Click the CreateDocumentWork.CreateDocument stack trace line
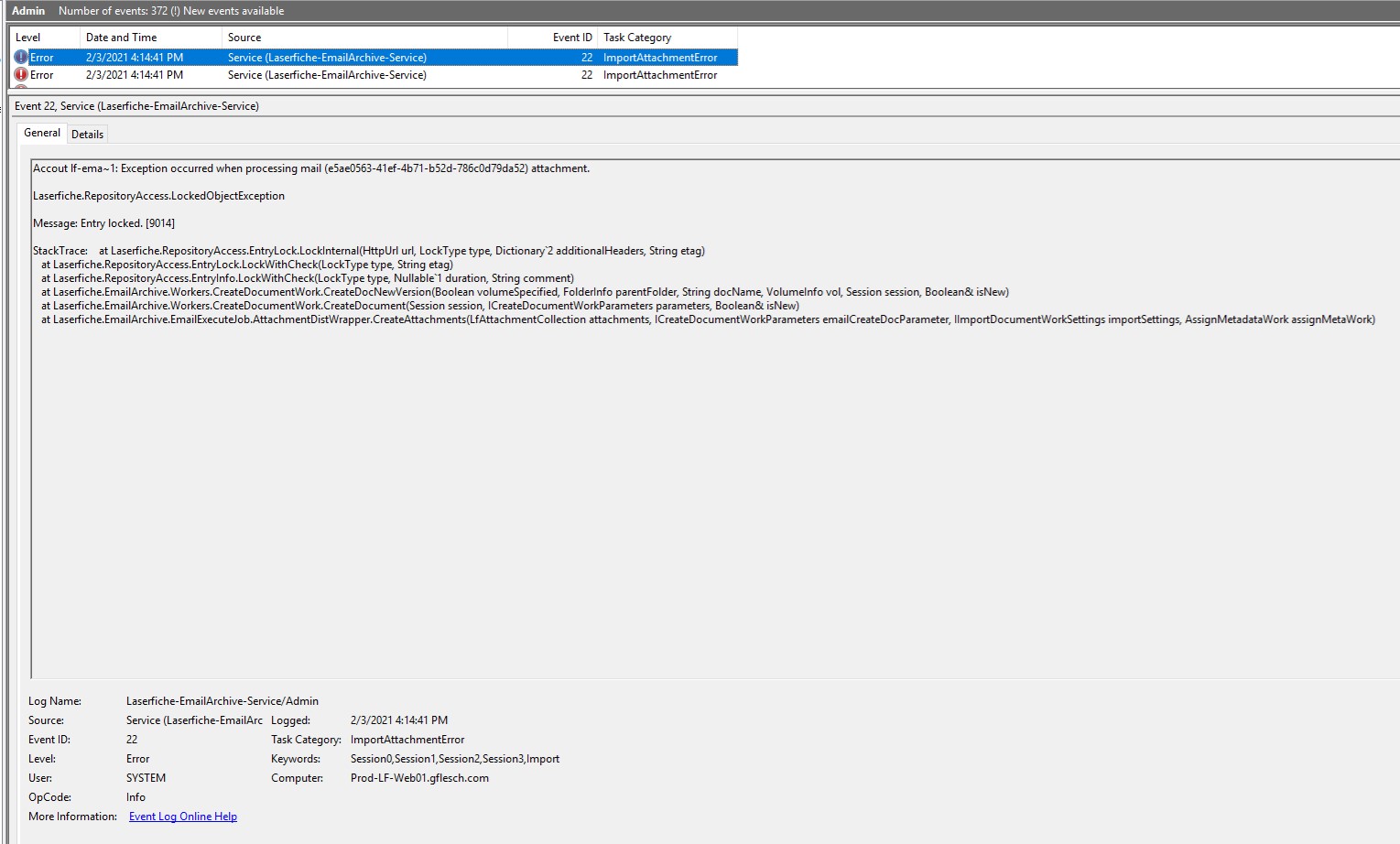Screen dimensions: 1400x844 (x=420, y=306)
